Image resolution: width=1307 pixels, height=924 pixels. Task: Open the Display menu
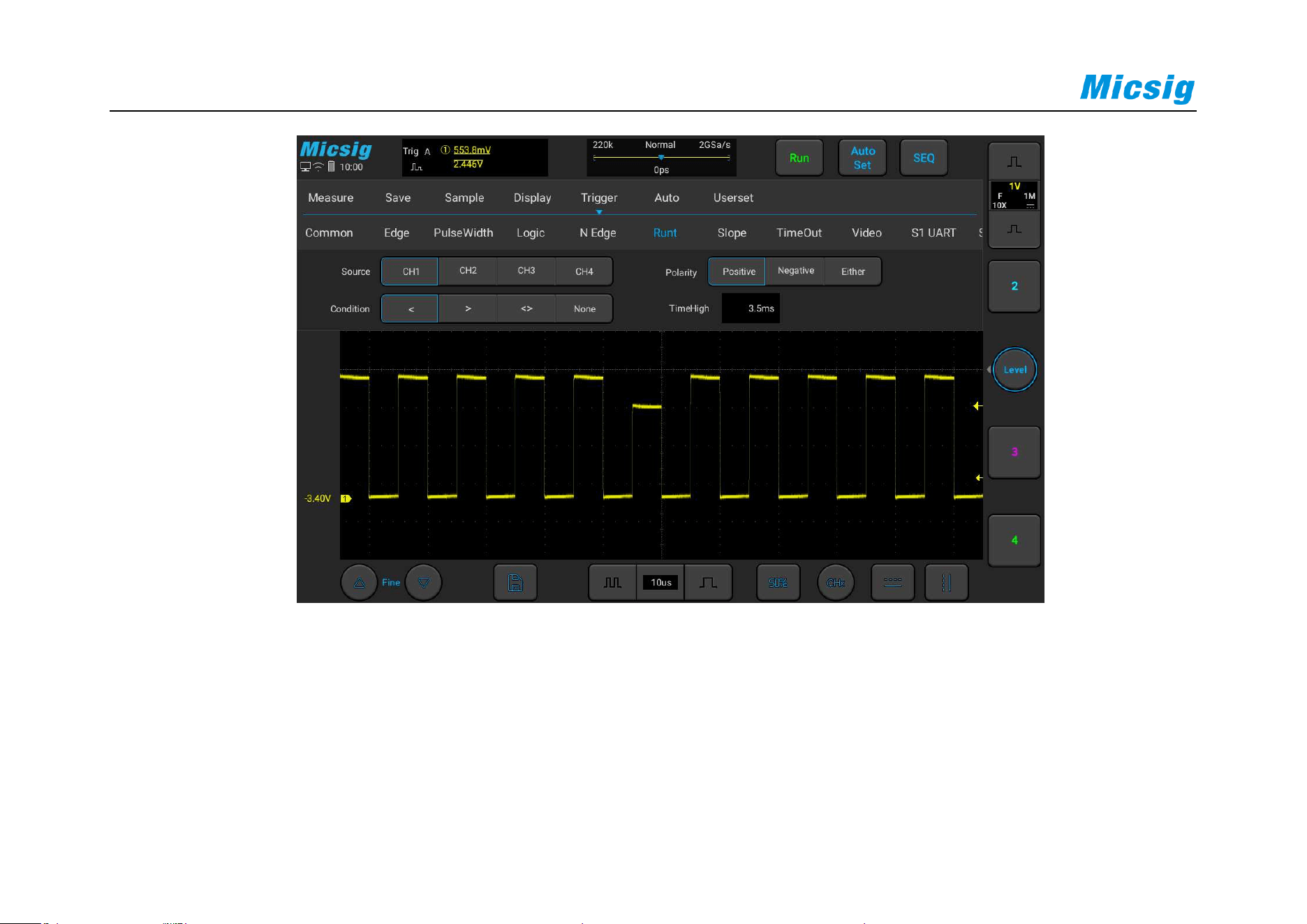[532, 198]
